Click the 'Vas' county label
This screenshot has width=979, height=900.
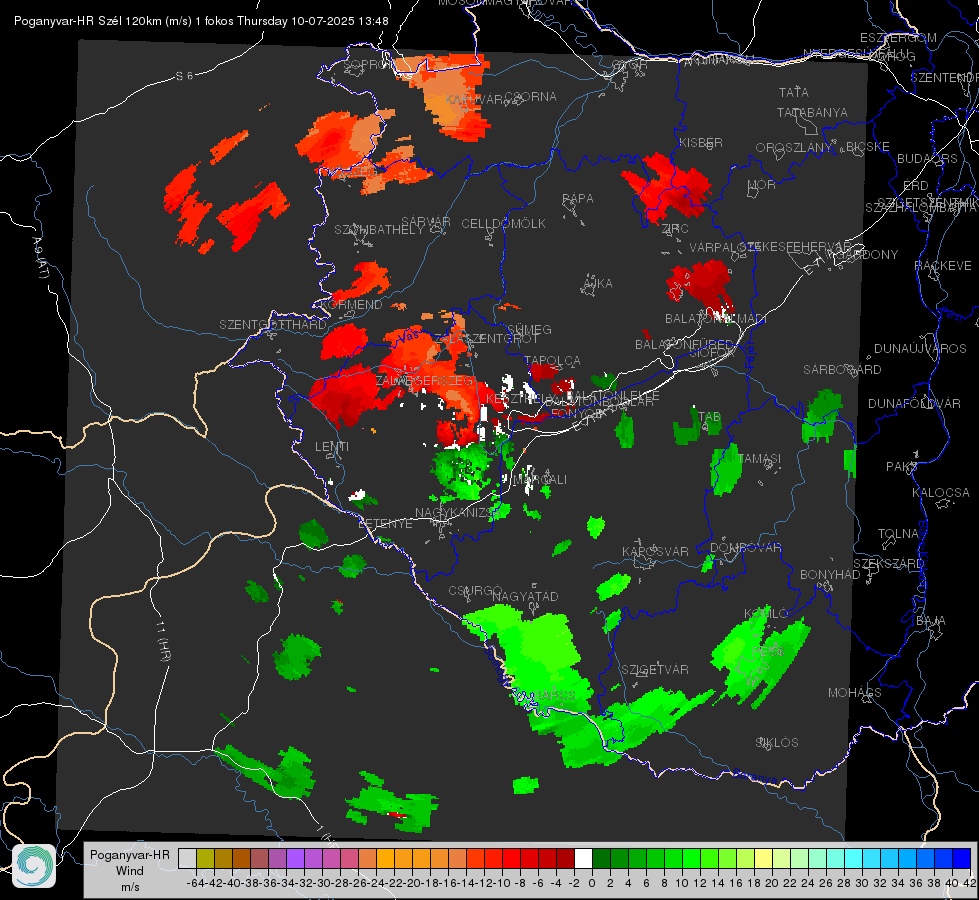point(409,336)
